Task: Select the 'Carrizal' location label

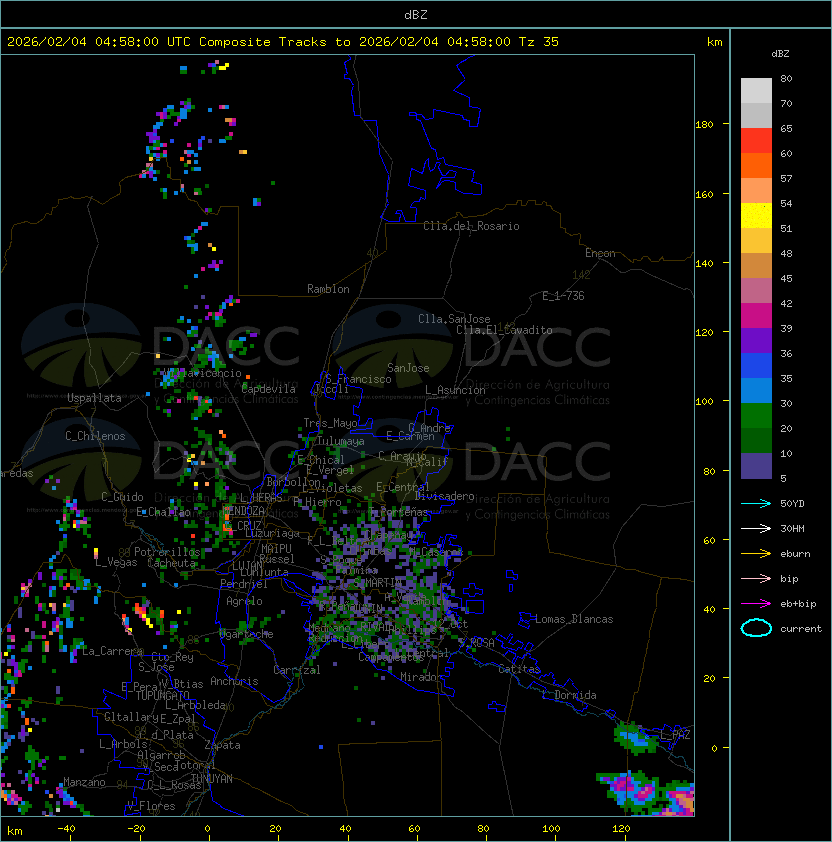Action: click(x=297, y=670)
